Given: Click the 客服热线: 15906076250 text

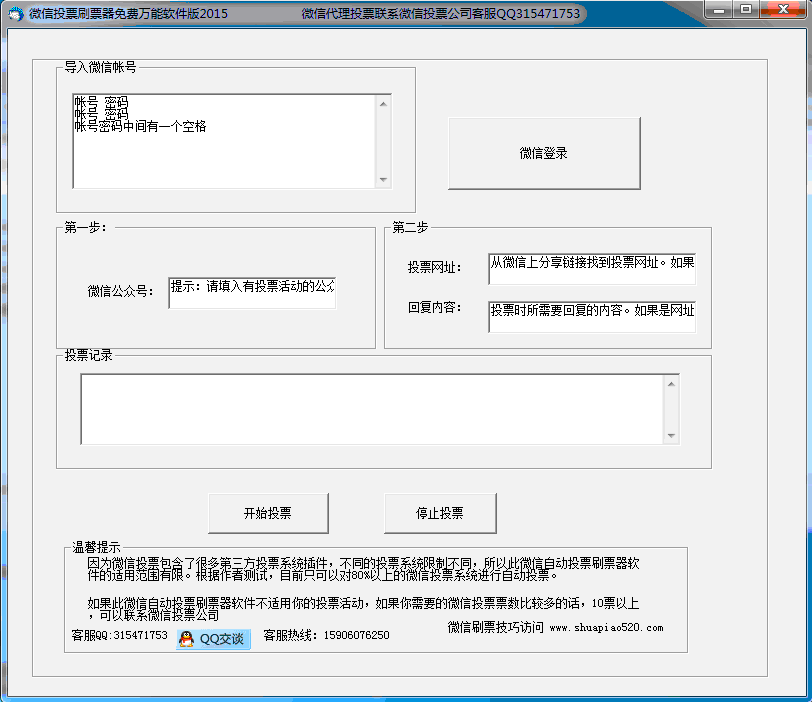Looking at the screenshot, I should [326, 635].
